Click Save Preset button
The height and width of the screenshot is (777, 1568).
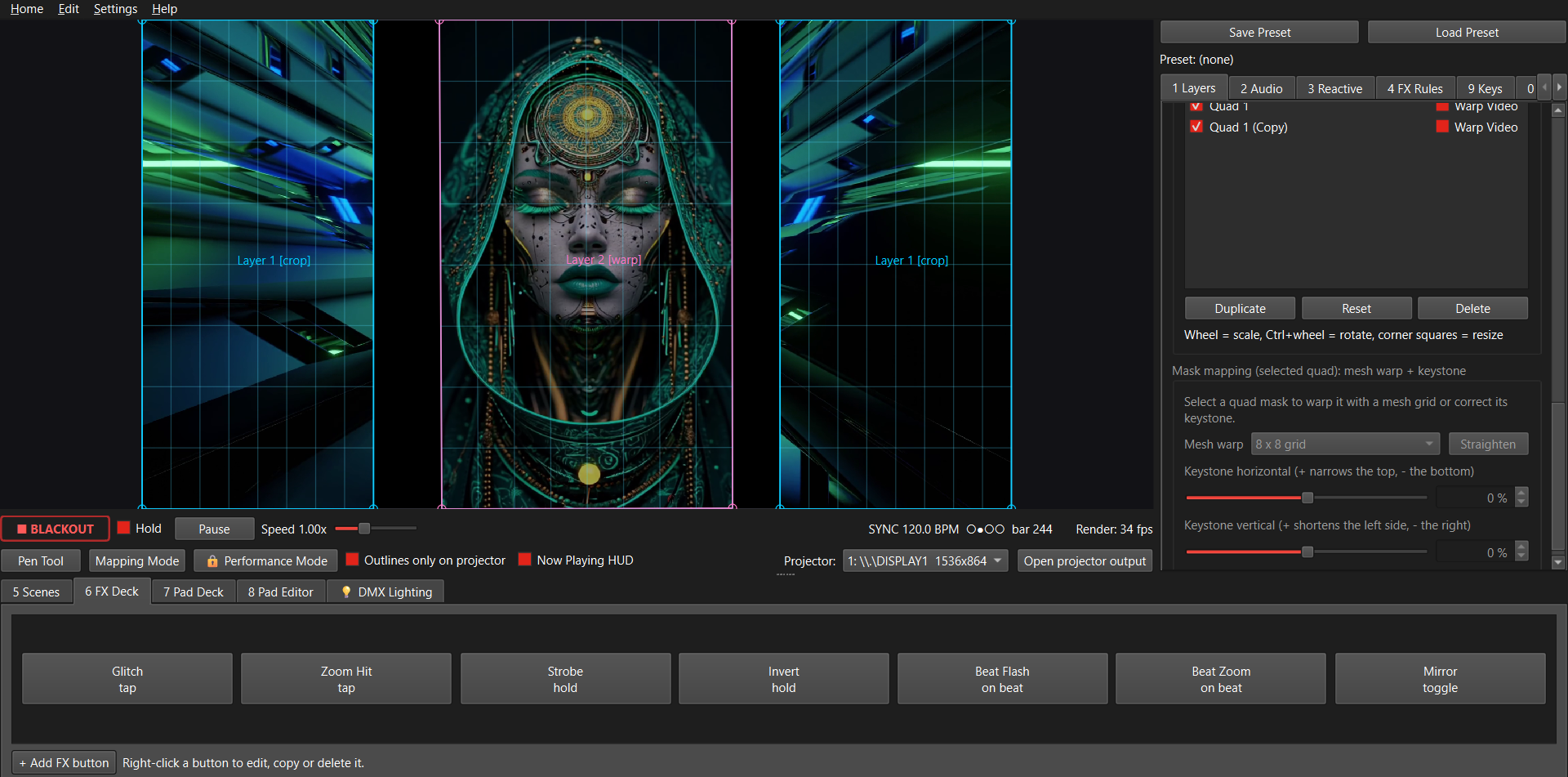(x=1259, y=33)
